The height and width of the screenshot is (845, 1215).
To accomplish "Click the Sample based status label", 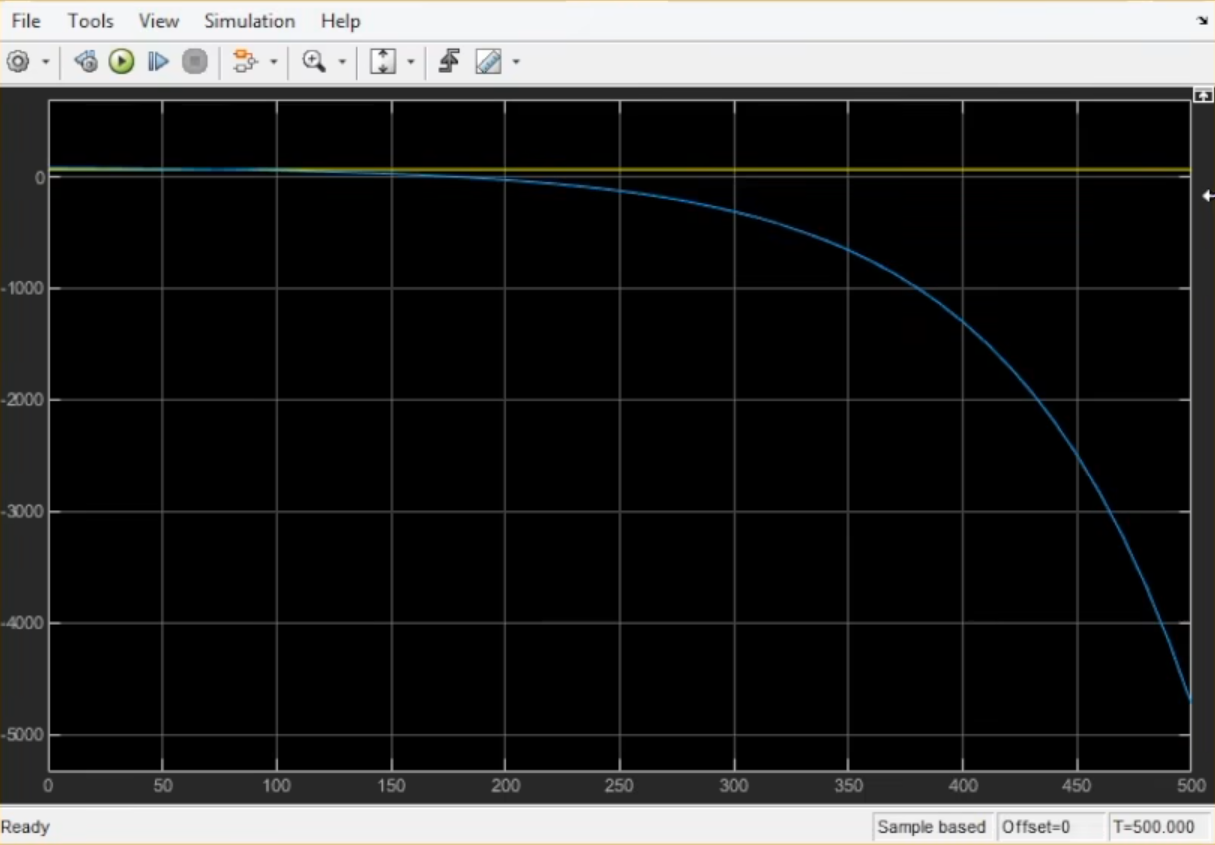I will [x=931, y=827].
